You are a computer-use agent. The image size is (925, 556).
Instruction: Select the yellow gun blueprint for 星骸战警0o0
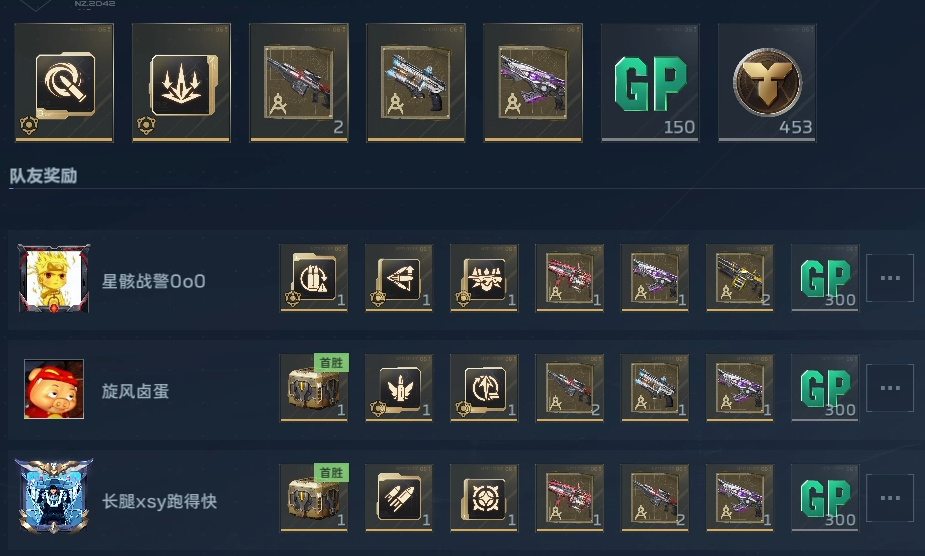pyautogui.click(x=740, y=277)
